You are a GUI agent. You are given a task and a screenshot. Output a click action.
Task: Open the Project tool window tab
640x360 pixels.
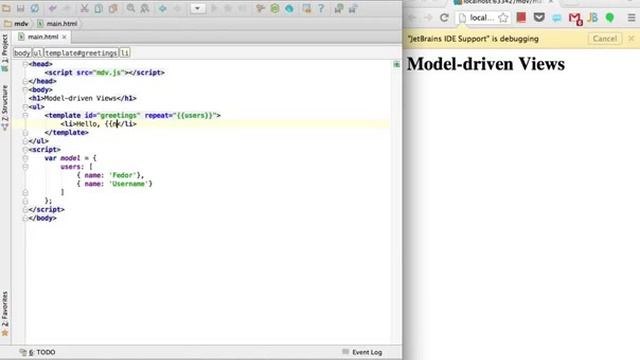pos(5,52)
